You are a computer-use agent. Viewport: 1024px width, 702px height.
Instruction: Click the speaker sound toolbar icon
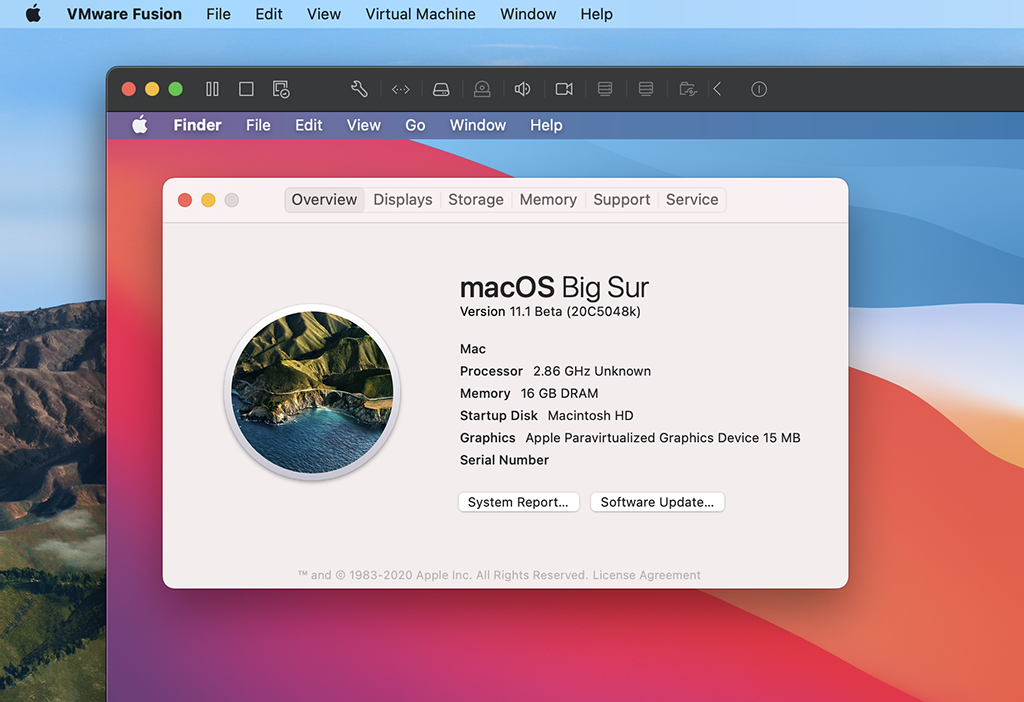pyautogui.click(x=521, y=88)
